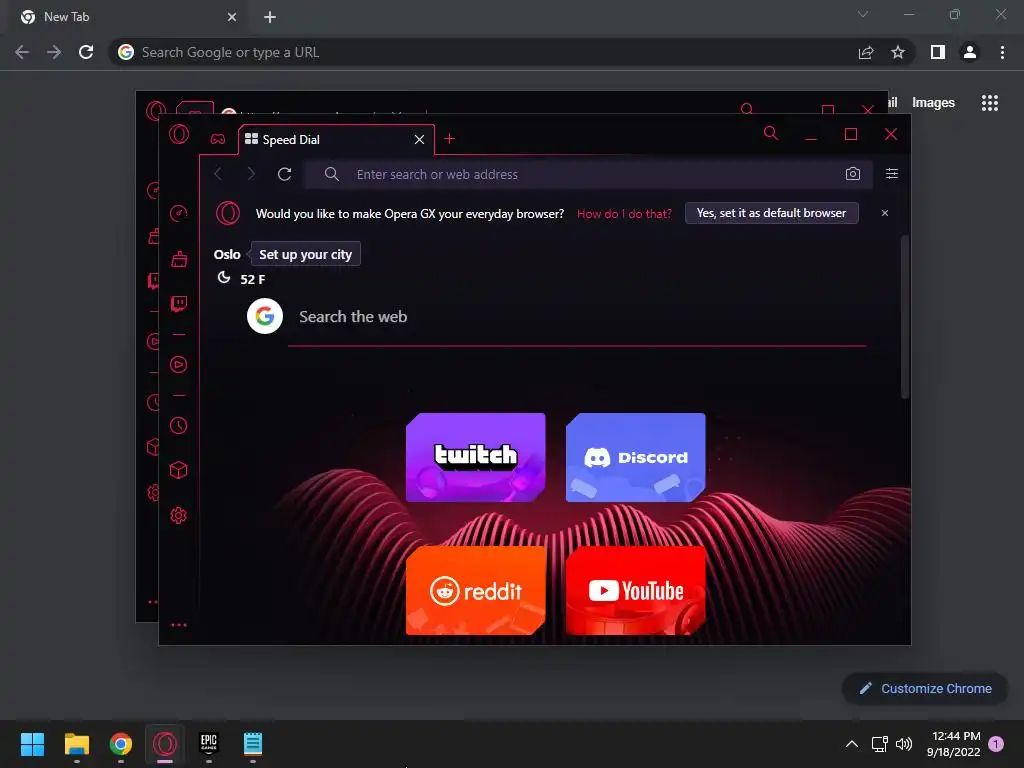Click the 52 F temperature reading
Viewport: 1024px width, 768px height.
252,280
